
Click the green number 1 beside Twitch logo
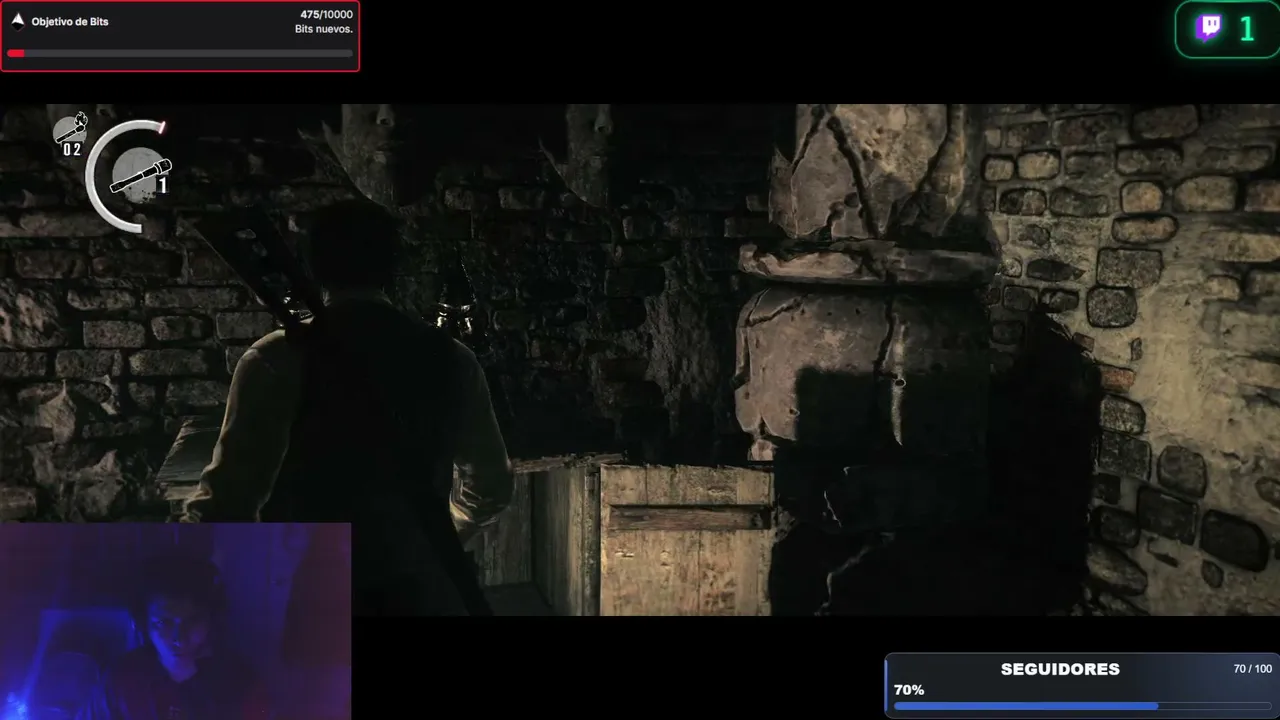1246,29
